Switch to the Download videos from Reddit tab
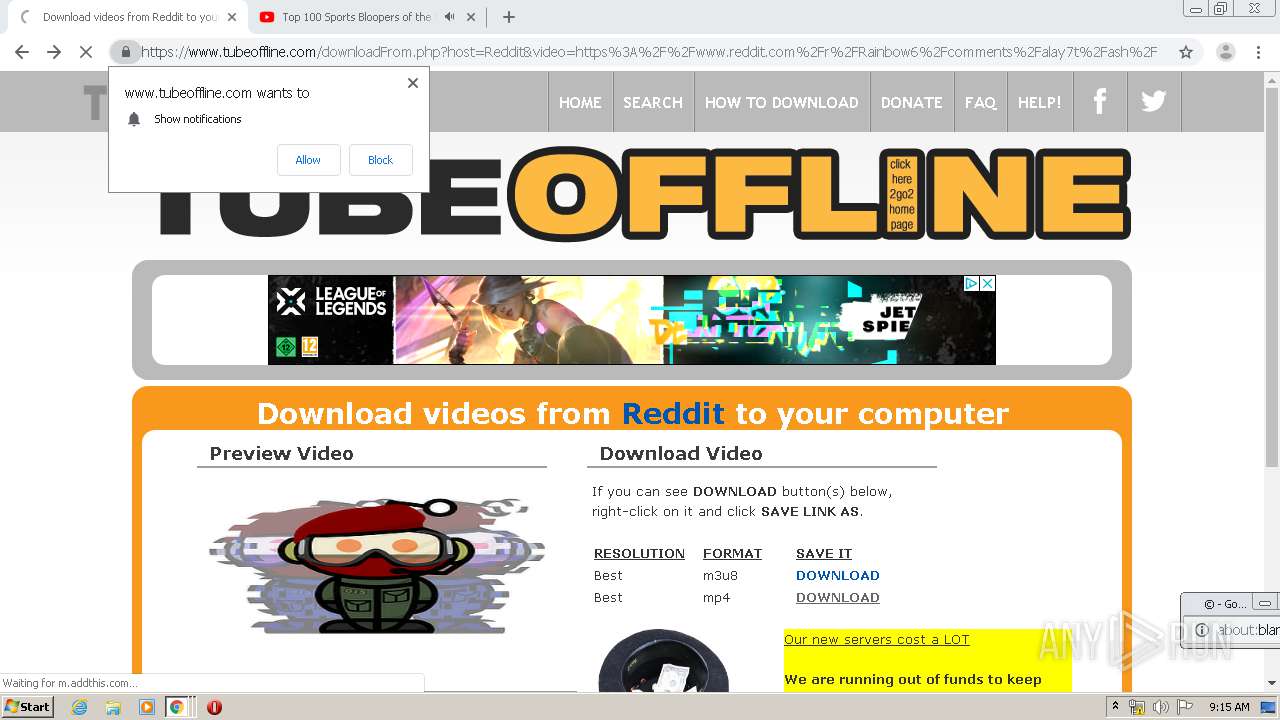1280x720 pixels. point(125,17)
